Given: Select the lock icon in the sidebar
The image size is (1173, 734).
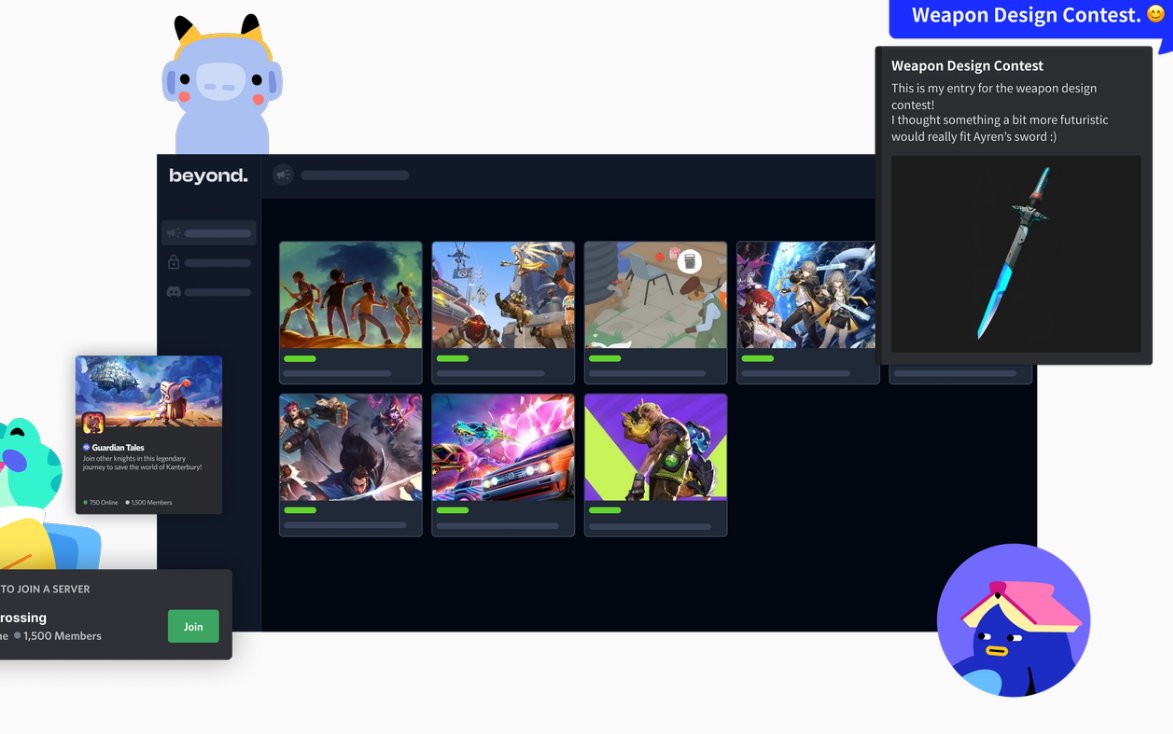Looking at the screenshot, I should 174,262.
